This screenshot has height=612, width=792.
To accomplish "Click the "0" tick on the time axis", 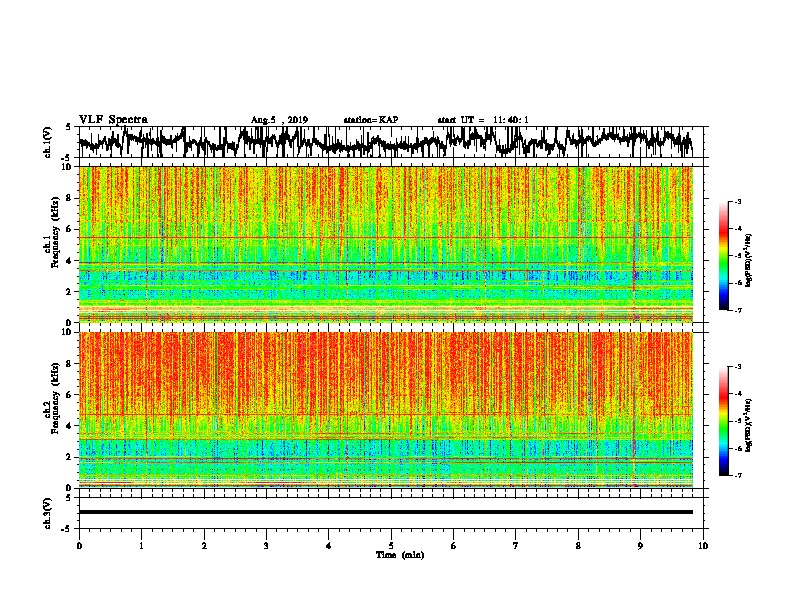I will click(x=79, y=546).
